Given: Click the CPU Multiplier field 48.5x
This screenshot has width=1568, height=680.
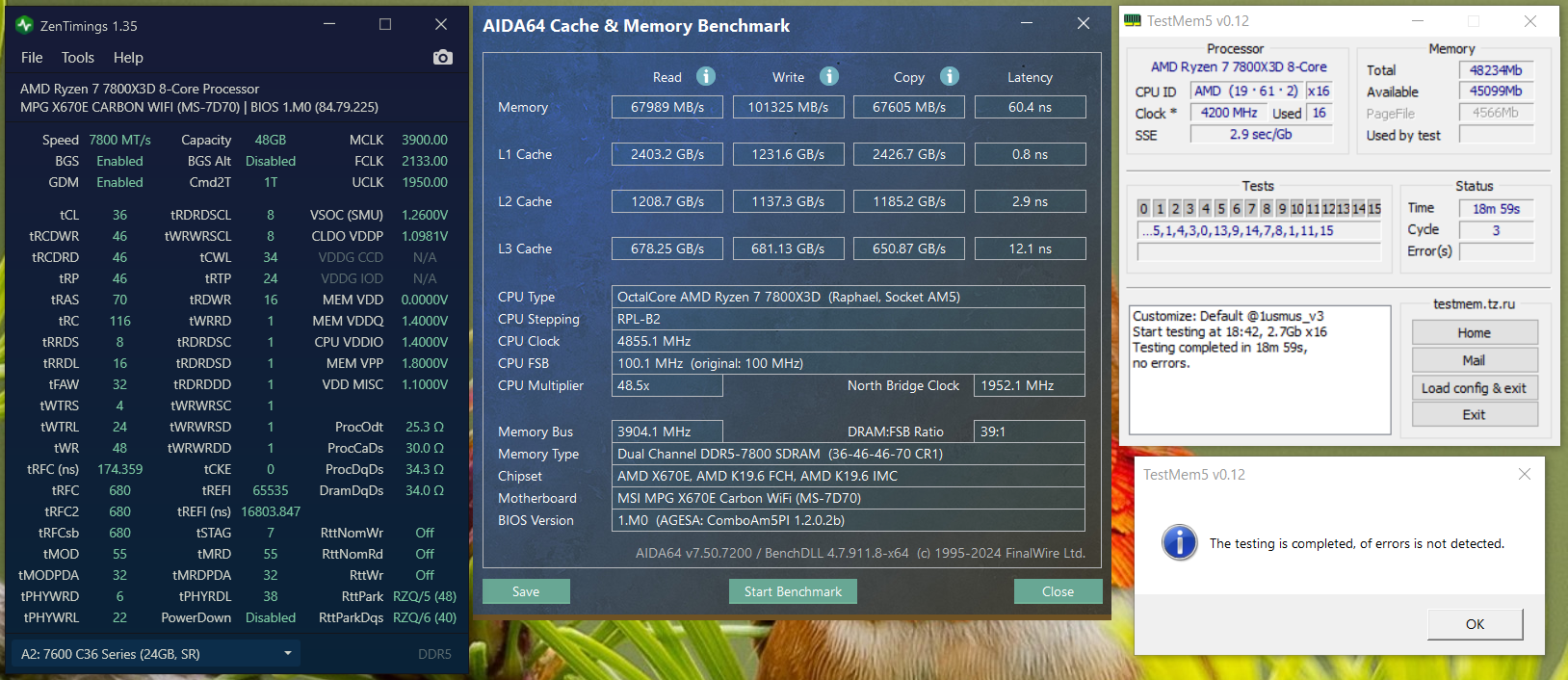Looking at the screenshot, I should [x=667, y=385].
